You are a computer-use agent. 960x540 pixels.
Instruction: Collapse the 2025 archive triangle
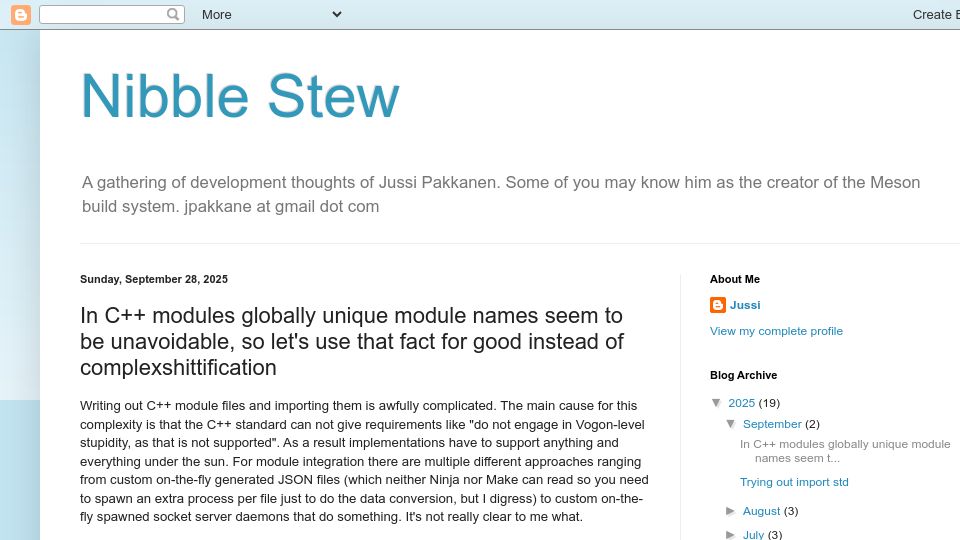716,402
